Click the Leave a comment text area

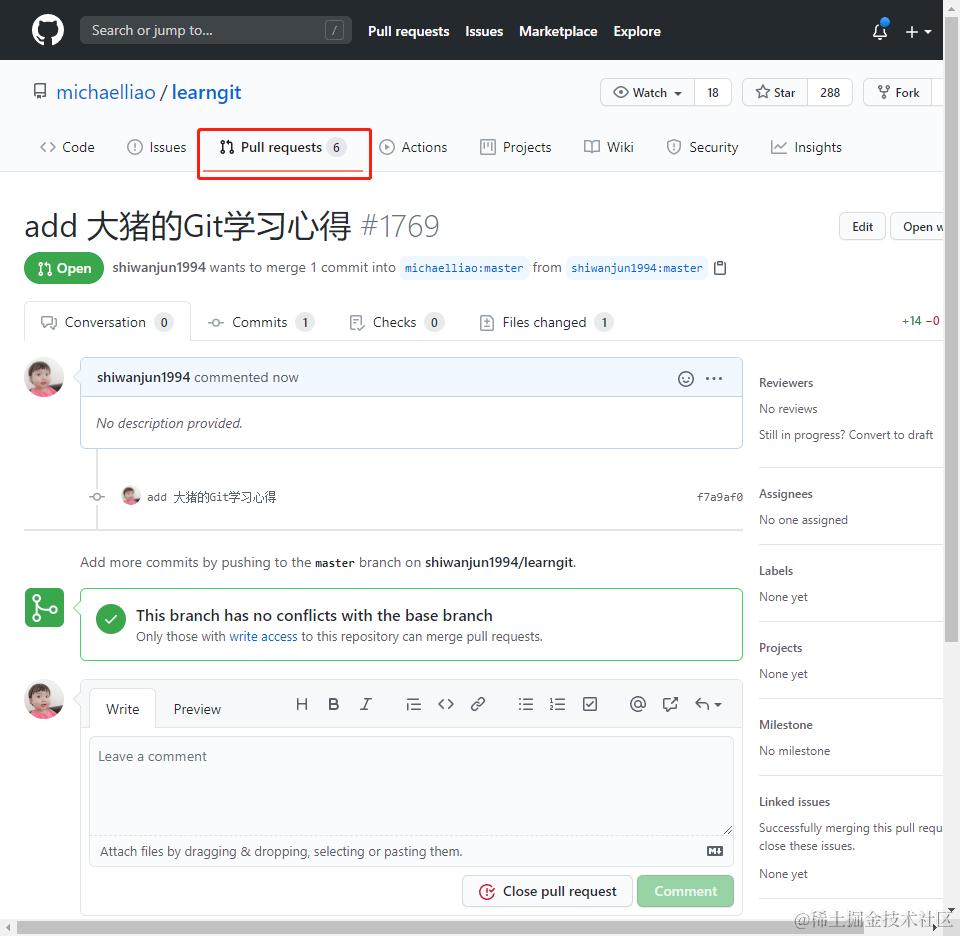[x=411, y=786]
